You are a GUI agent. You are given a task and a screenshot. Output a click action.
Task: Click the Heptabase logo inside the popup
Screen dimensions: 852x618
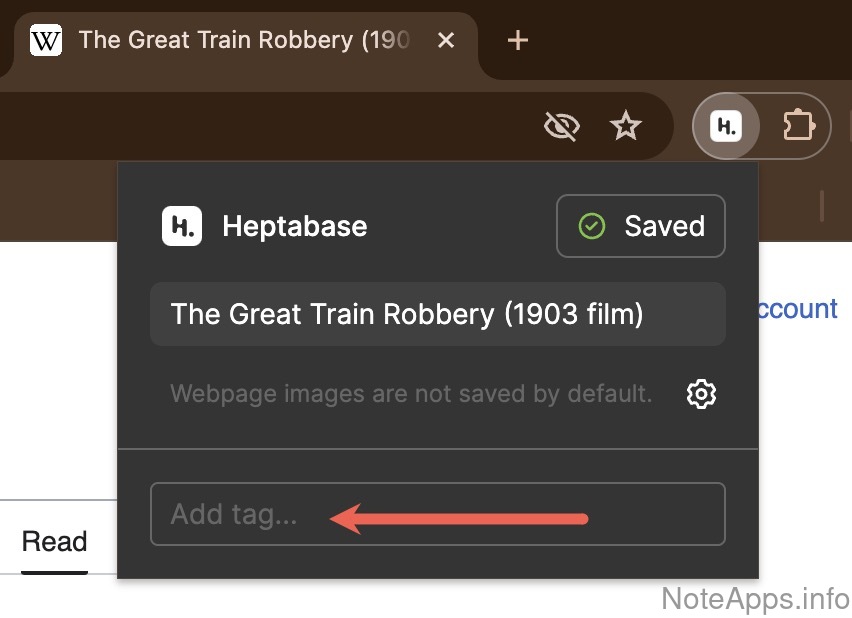click(182, 226)
